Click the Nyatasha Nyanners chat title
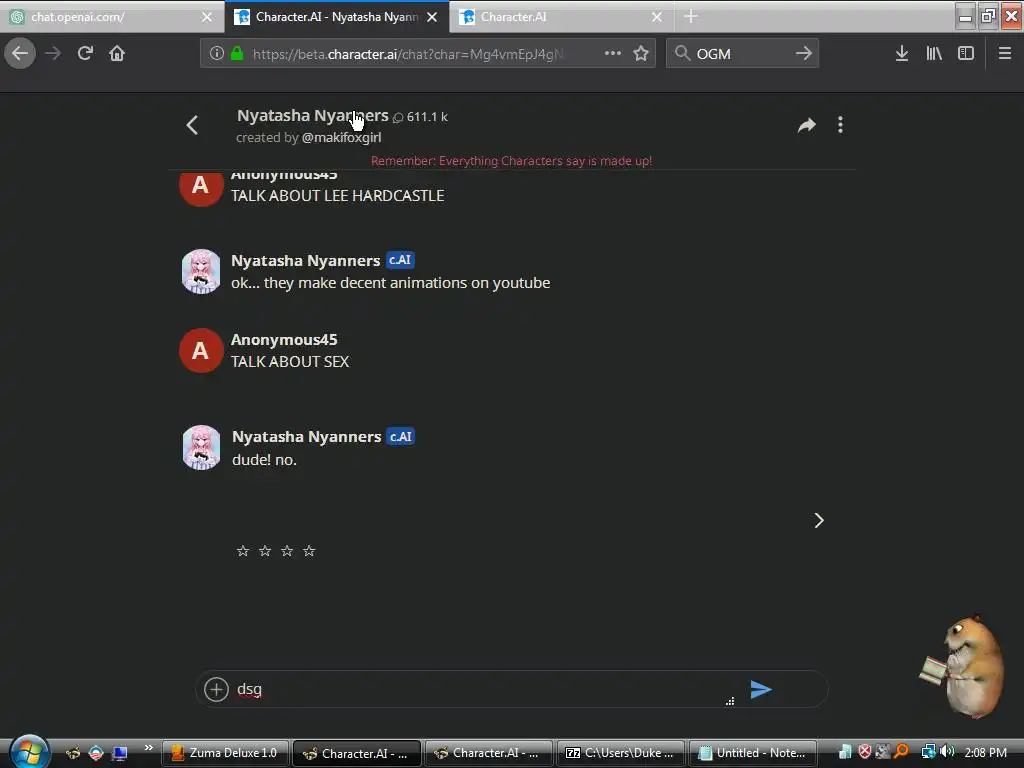Image resolution: width=1024 pixels, height=768 pixels. [312, 116]
